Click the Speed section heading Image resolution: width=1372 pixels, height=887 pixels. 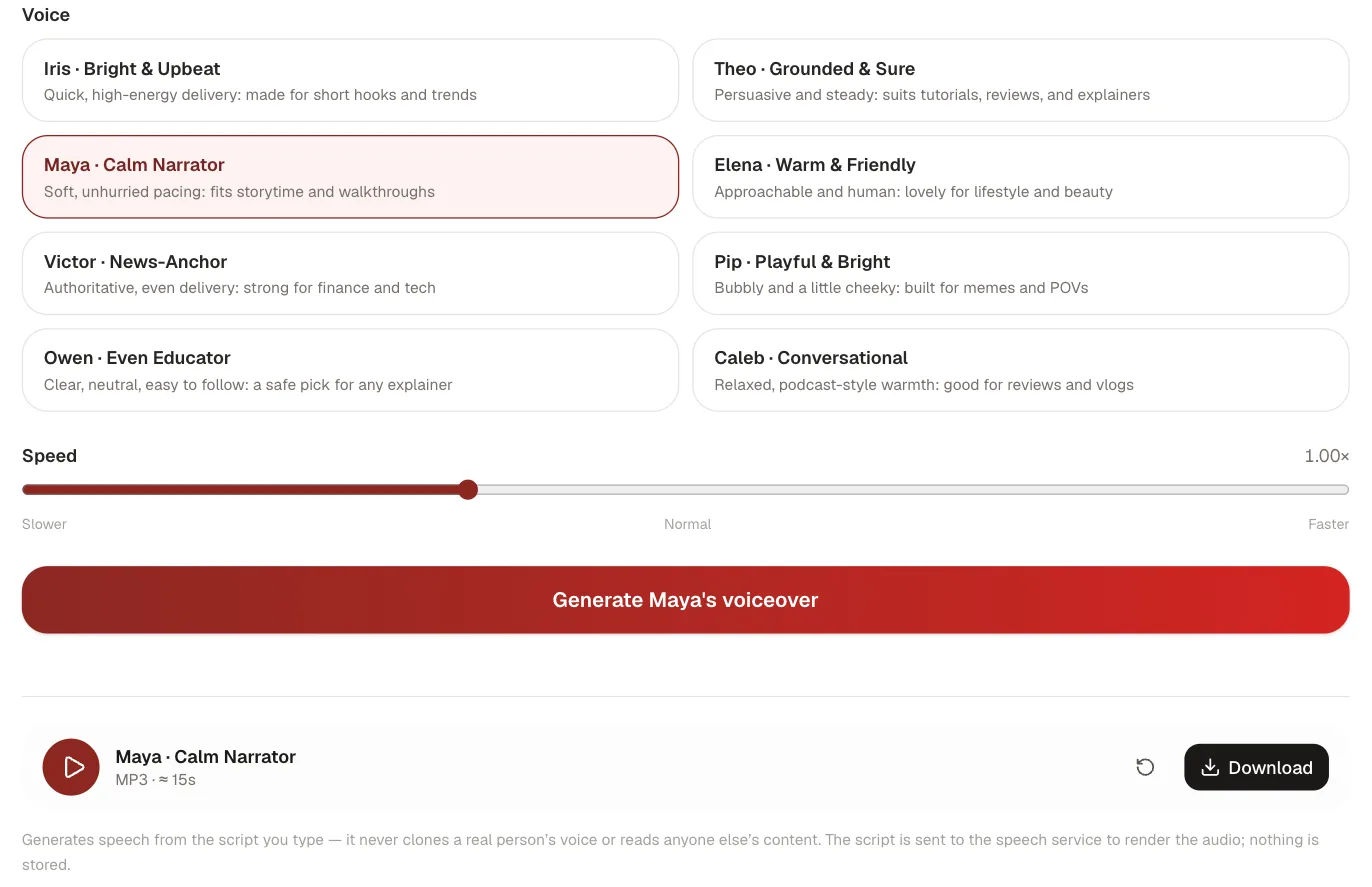[49, 456]
